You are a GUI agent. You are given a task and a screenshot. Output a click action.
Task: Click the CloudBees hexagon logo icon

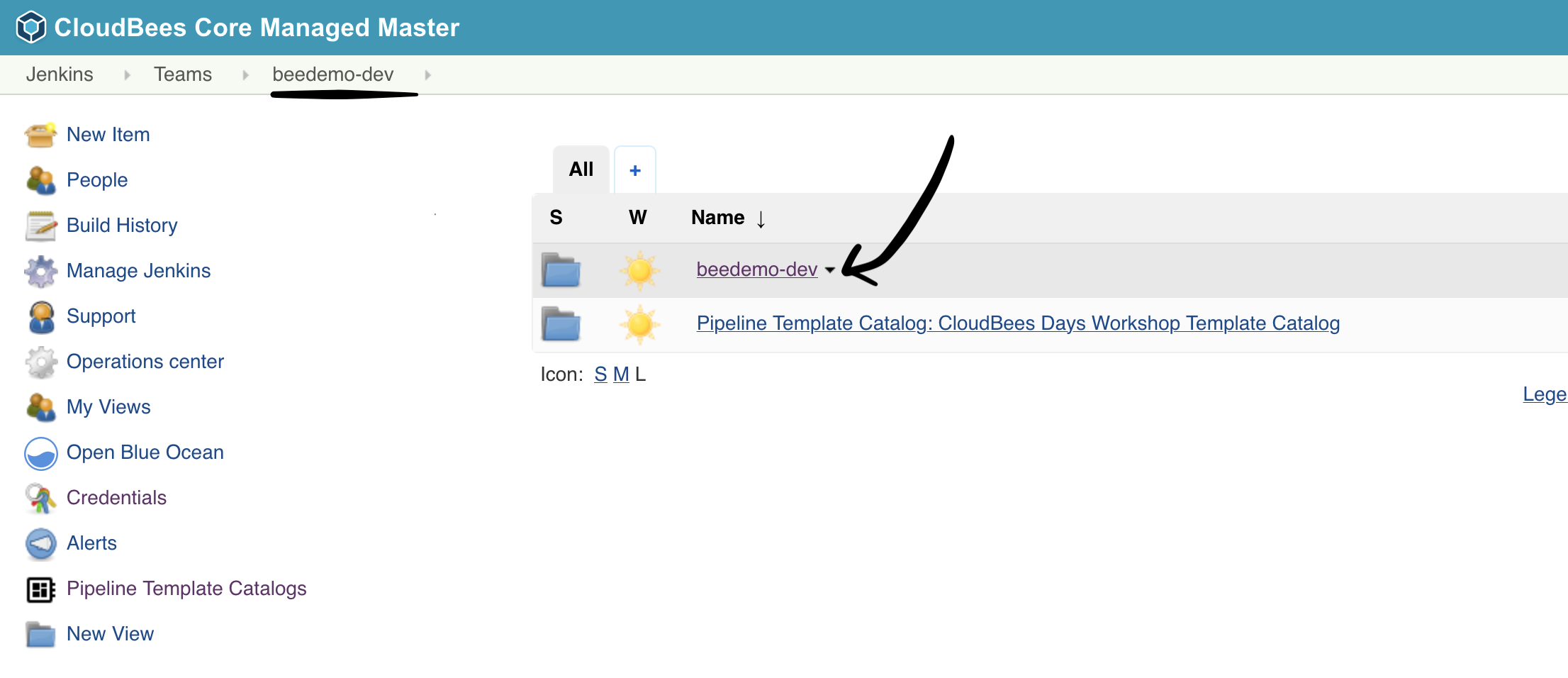point(31,28)
